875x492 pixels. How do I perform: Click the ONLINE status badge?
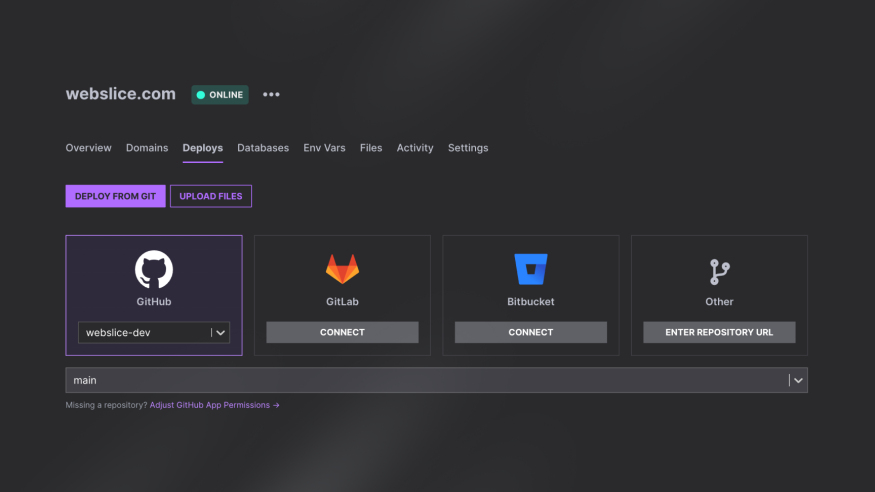click(x=220, y=95)
